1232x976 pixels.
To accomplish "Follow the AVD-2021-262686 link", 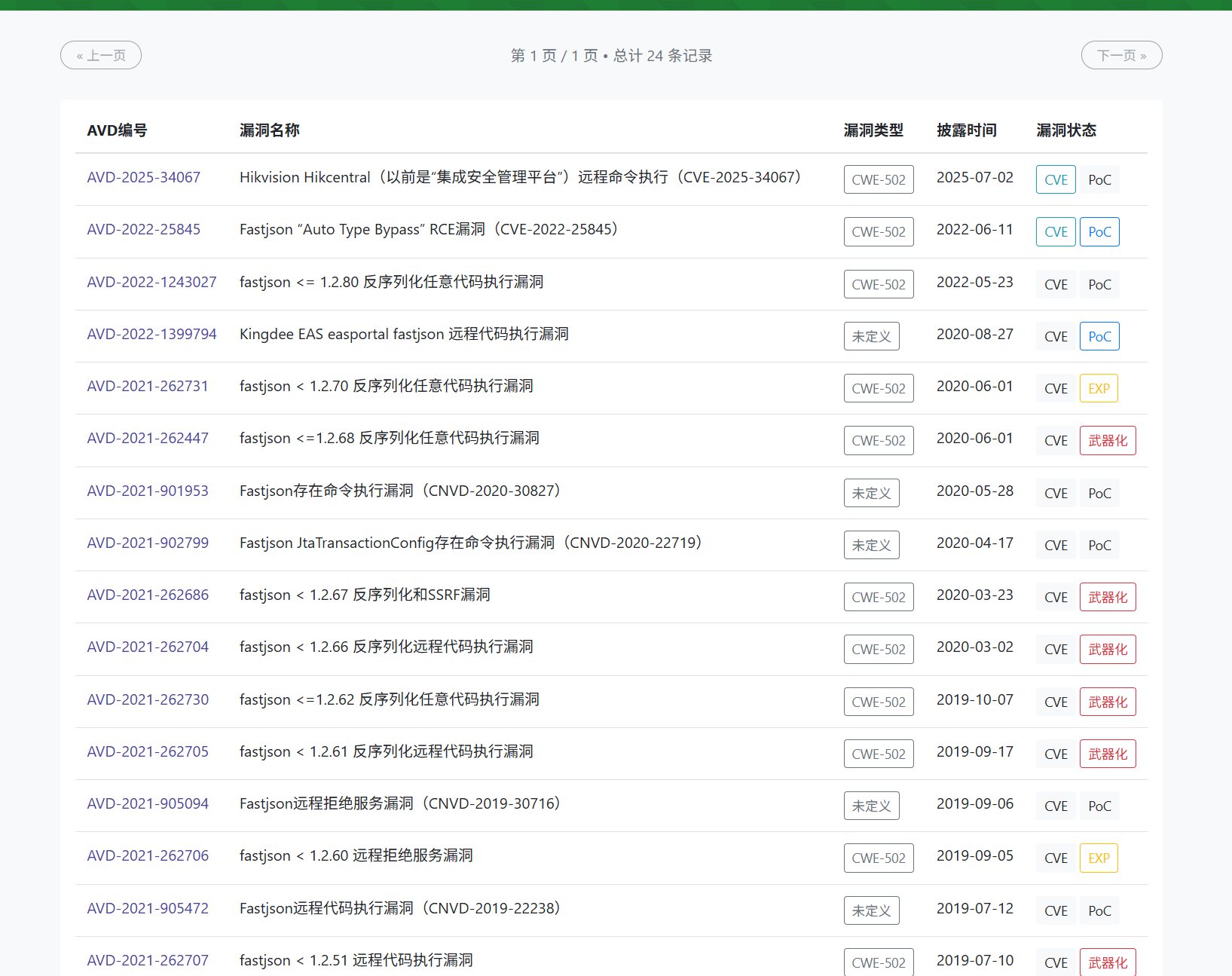I will point(148,595).
